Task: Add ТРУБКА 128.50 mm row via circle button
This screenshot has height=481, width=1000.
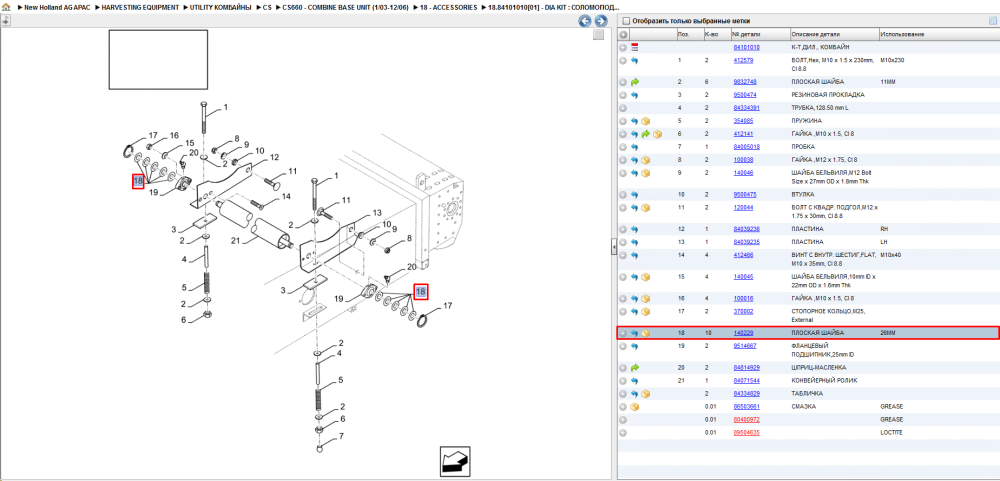Action: click(x=623, y=108)
